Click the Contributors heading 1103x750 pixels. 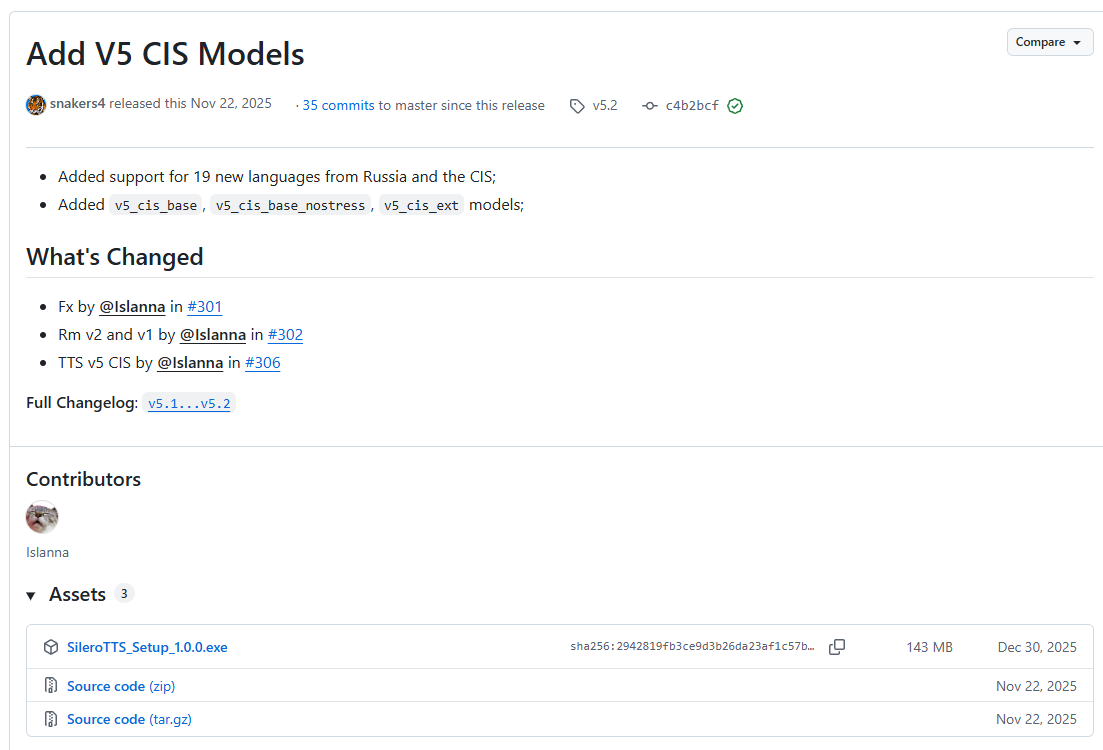click(84, 479)
